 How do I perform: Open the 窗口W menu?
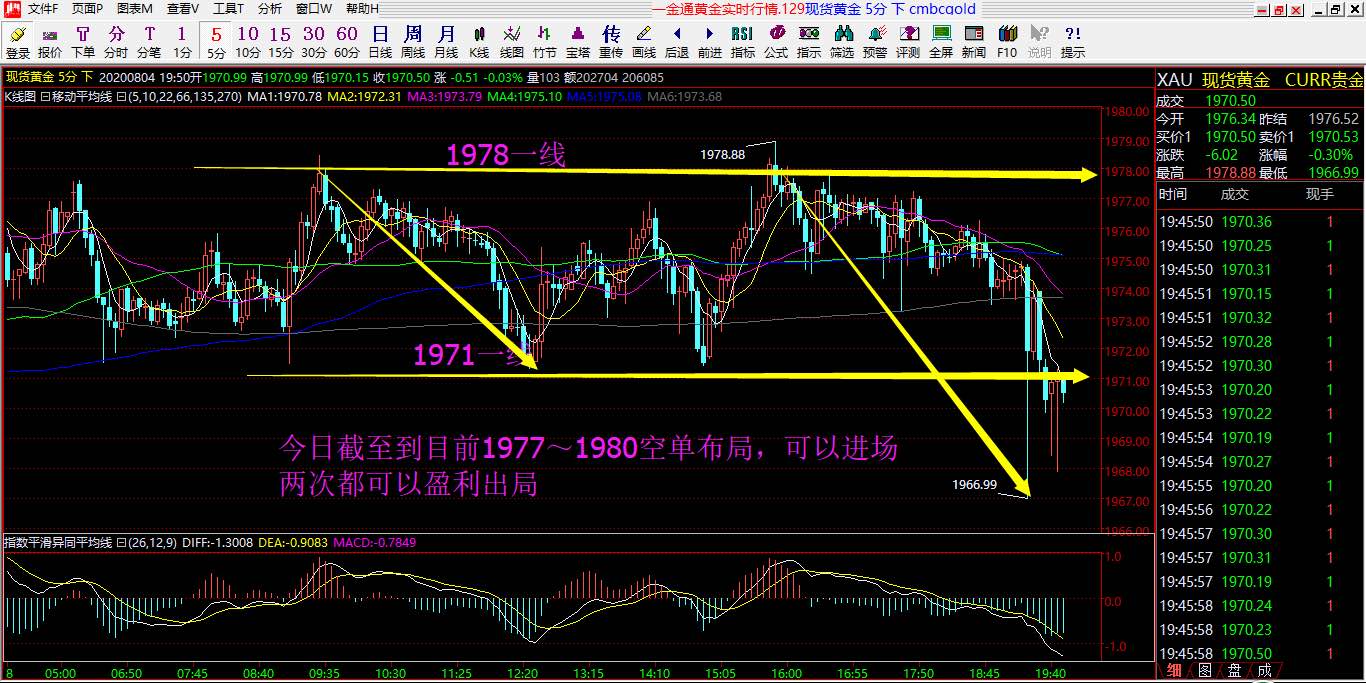[314, 9]
